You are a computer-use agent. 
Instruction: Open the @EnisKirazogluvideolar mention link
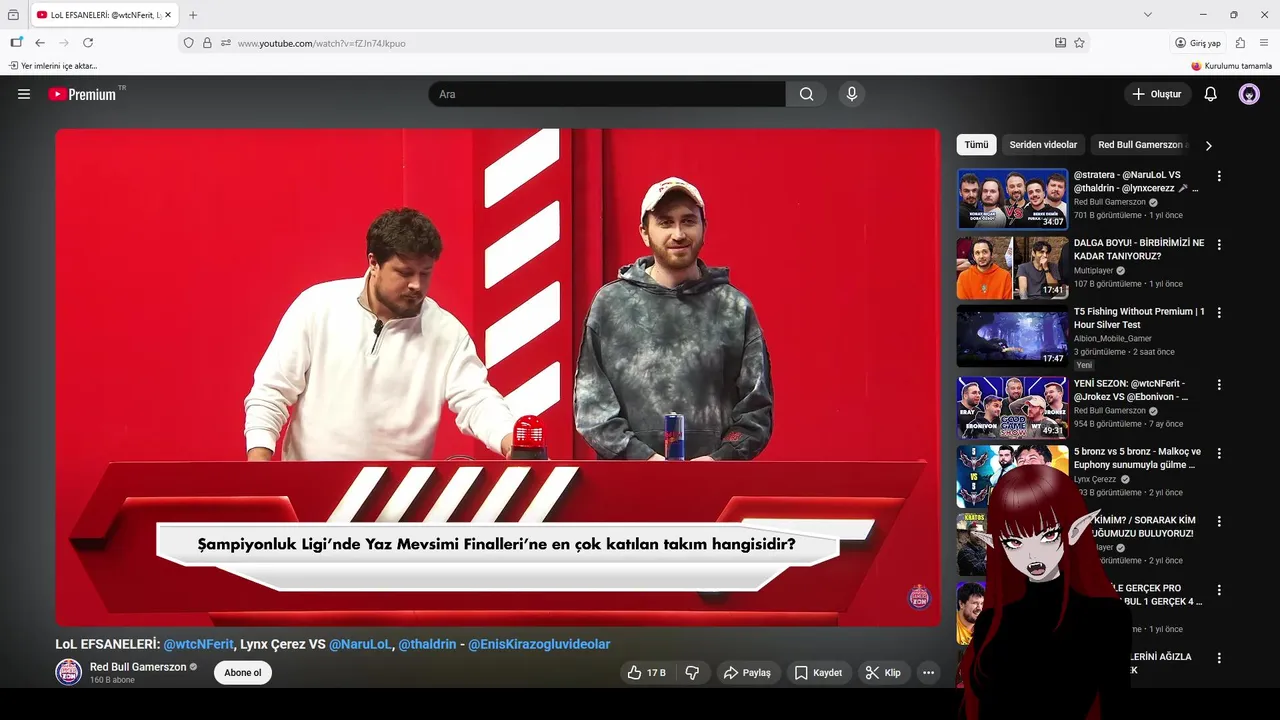click(x=539, y=644)
